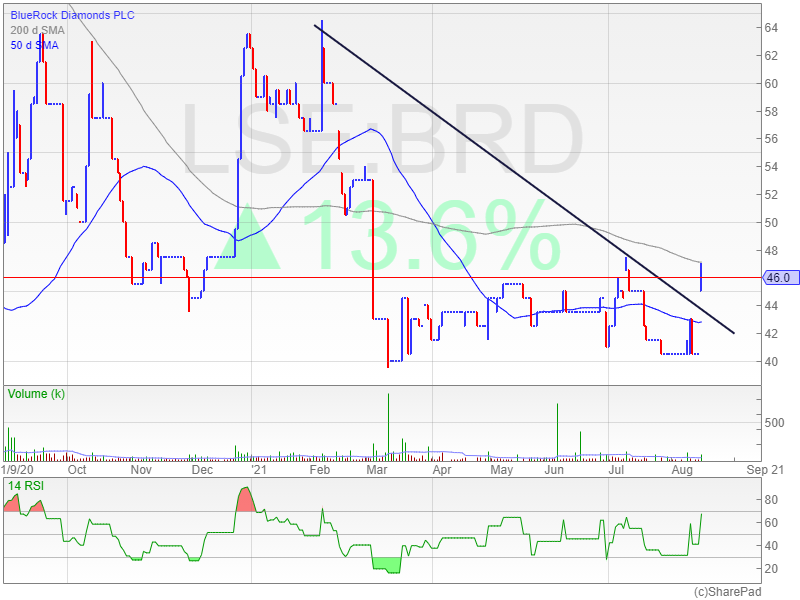Select the 50 d SMA legend label
This screenshot has height=600, width=800.
[34, 45]
